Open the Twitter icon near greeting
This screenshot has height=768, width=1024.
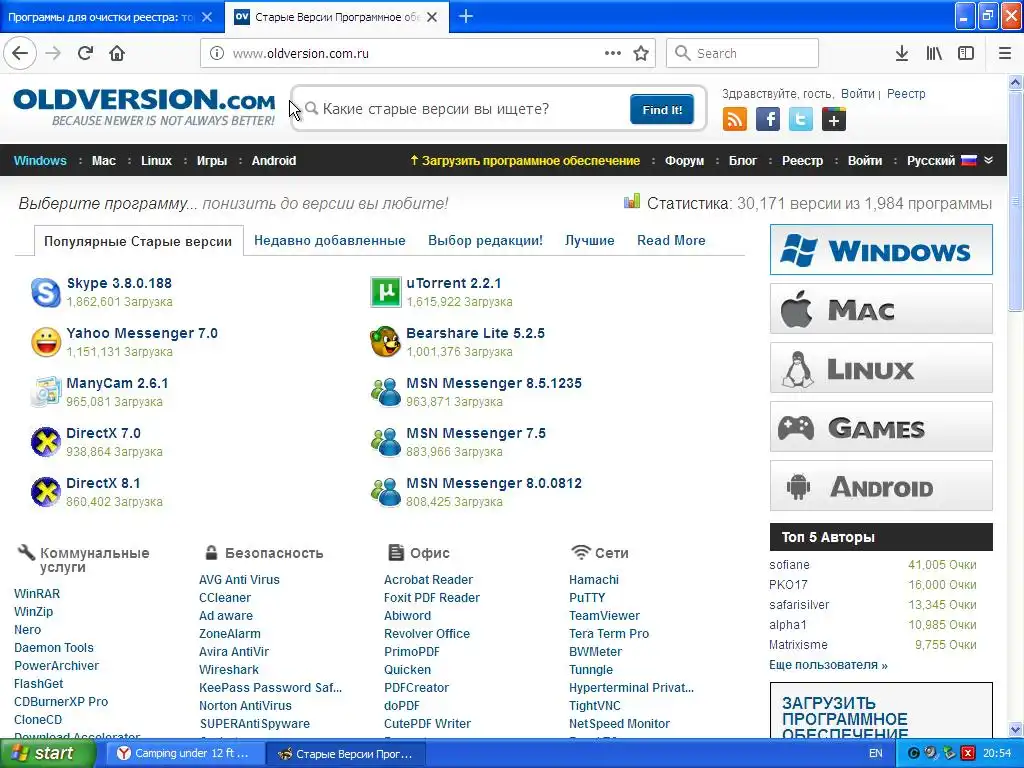[x=801, y=120]
